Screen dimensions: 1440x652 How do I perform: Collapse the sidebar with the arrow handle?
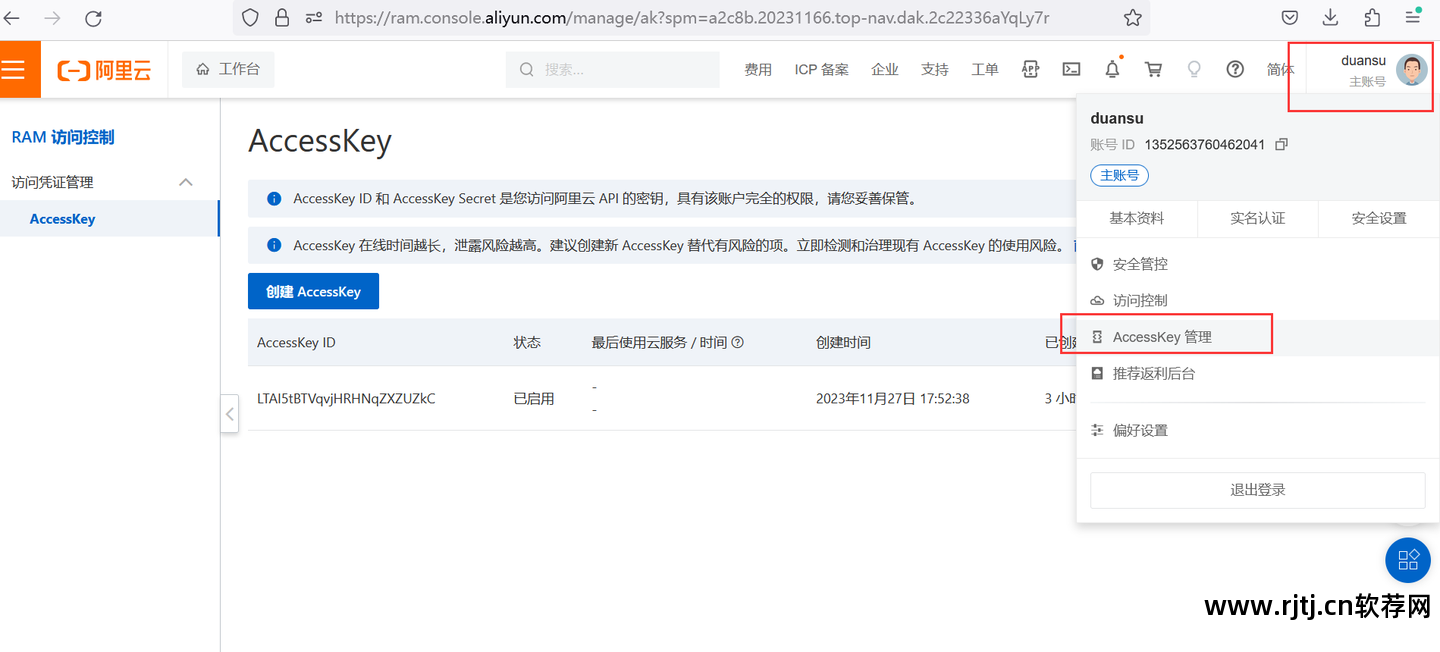229,413
